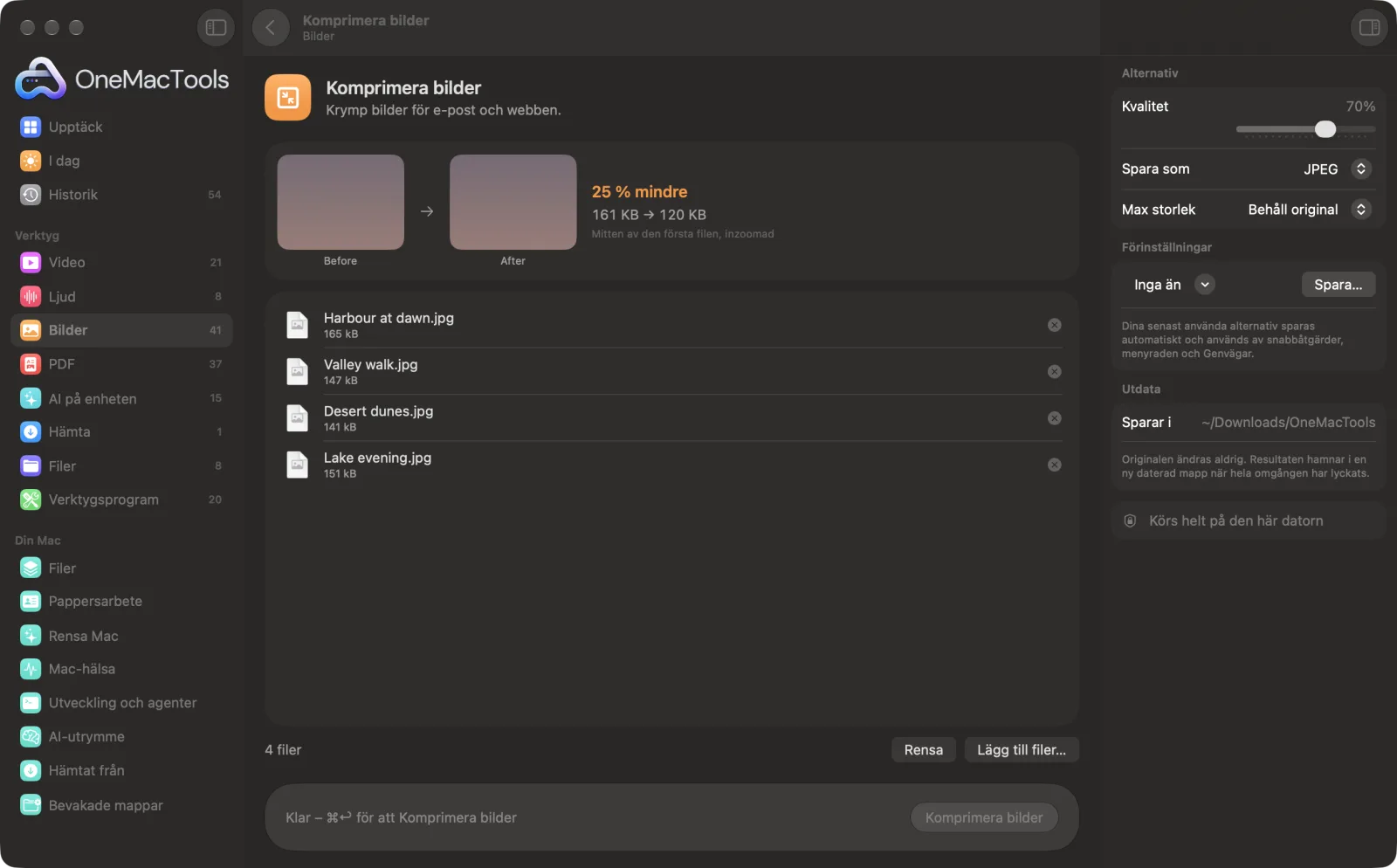Image resolution: width=1397 pixels, height=868 pixels.
Task: Remove Harbour at dawn.jpg from list
Action: tap(1055, 325)
